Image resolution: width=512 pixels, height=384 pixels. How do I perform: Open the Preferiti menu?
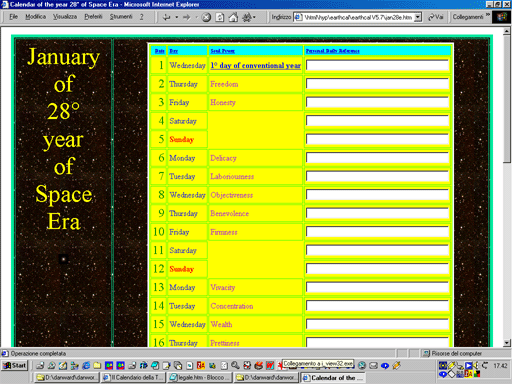[93, 17]
